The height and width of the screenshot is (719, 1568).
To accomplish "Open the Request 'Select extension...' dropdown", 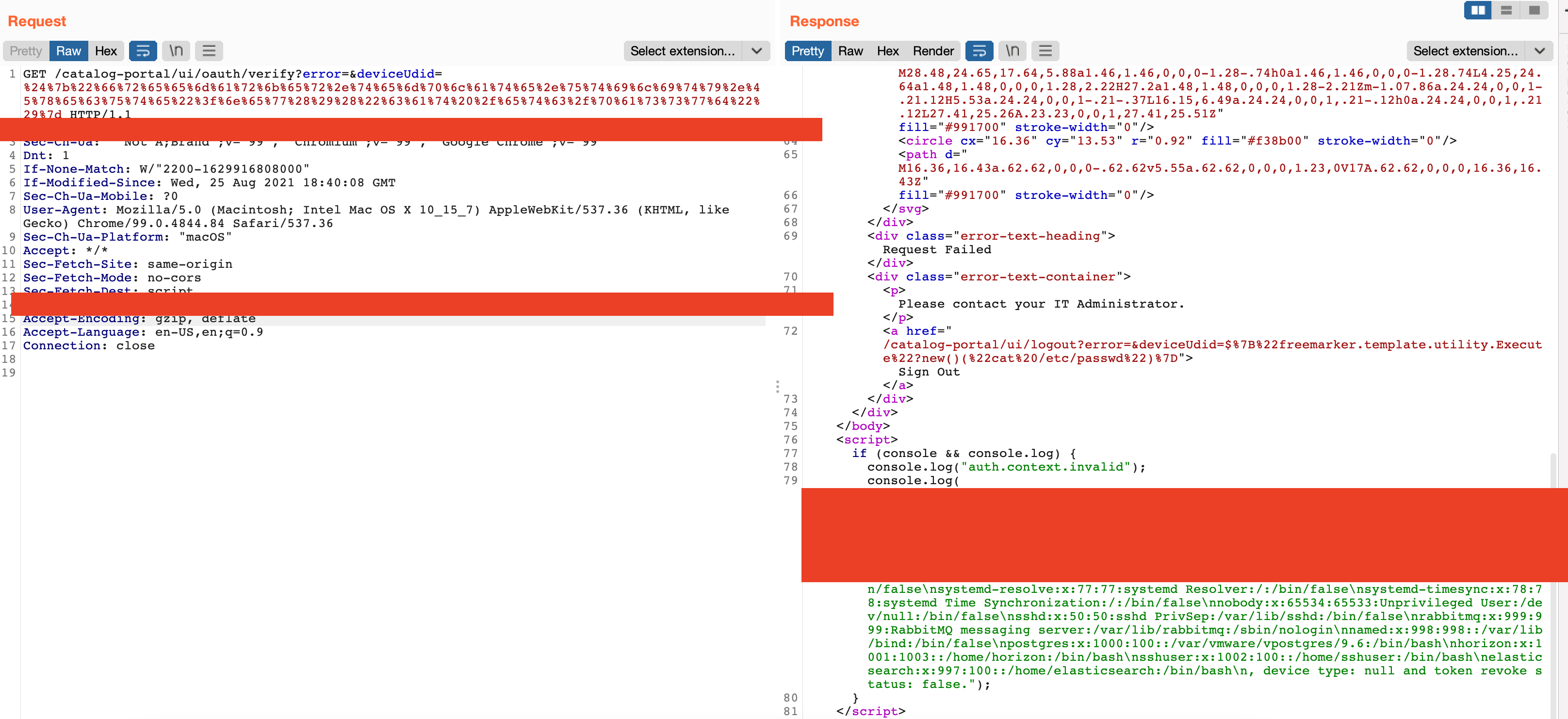I will pyautogui.click(x=697, y=51).
